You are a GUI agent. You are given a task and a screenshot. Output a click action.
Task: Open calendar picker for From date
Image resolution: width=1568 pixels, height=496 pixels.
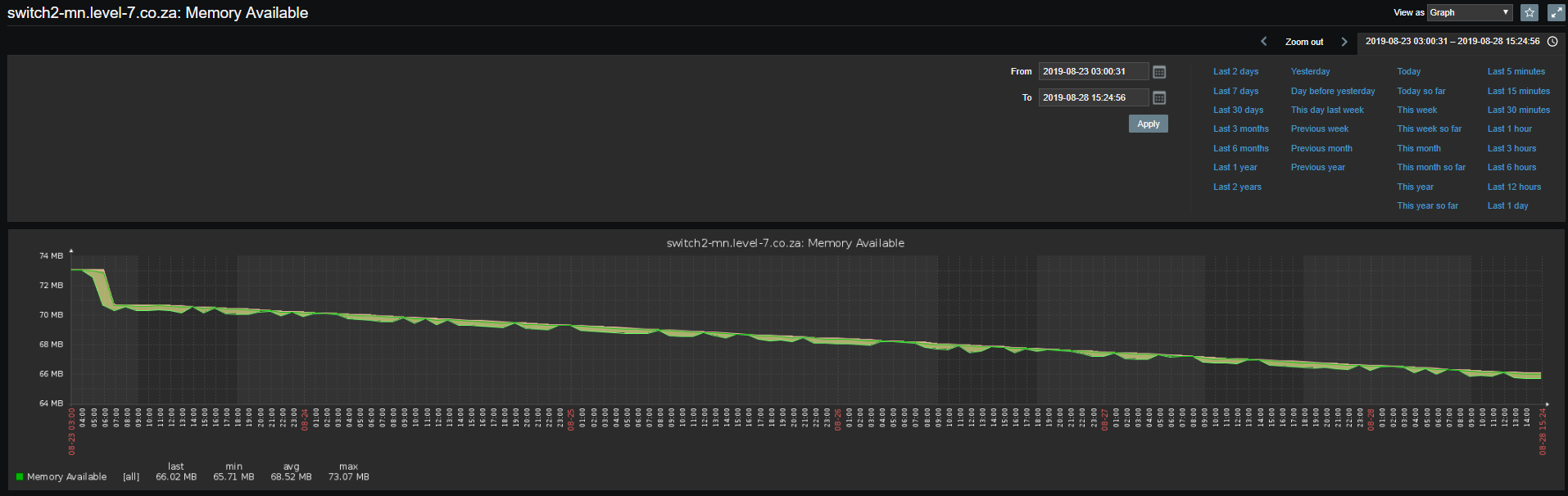point(1159,72)
